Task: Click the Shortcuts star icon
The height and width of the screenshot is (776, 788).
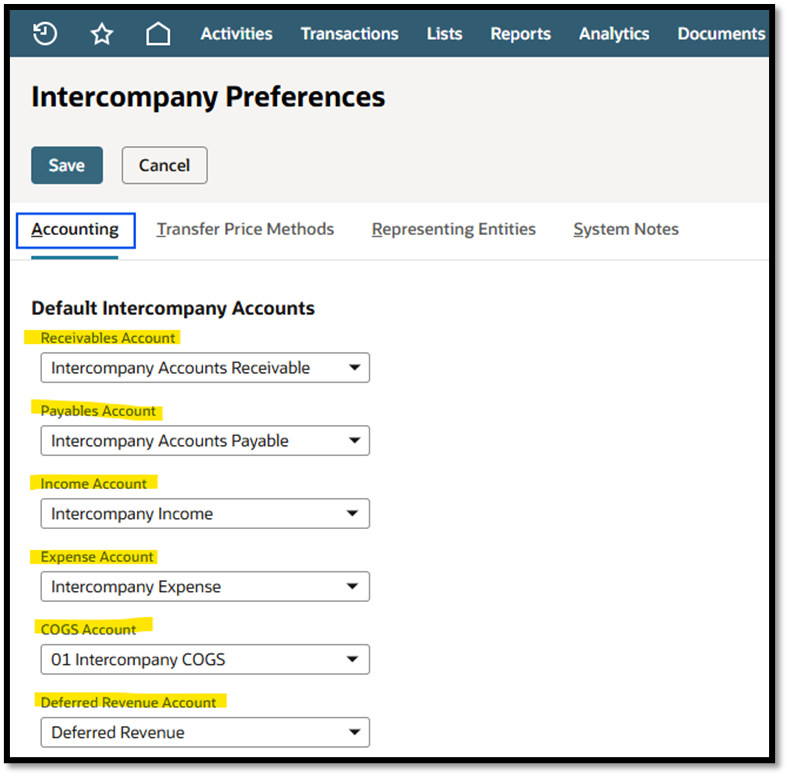Action: (x=102, y=34)
